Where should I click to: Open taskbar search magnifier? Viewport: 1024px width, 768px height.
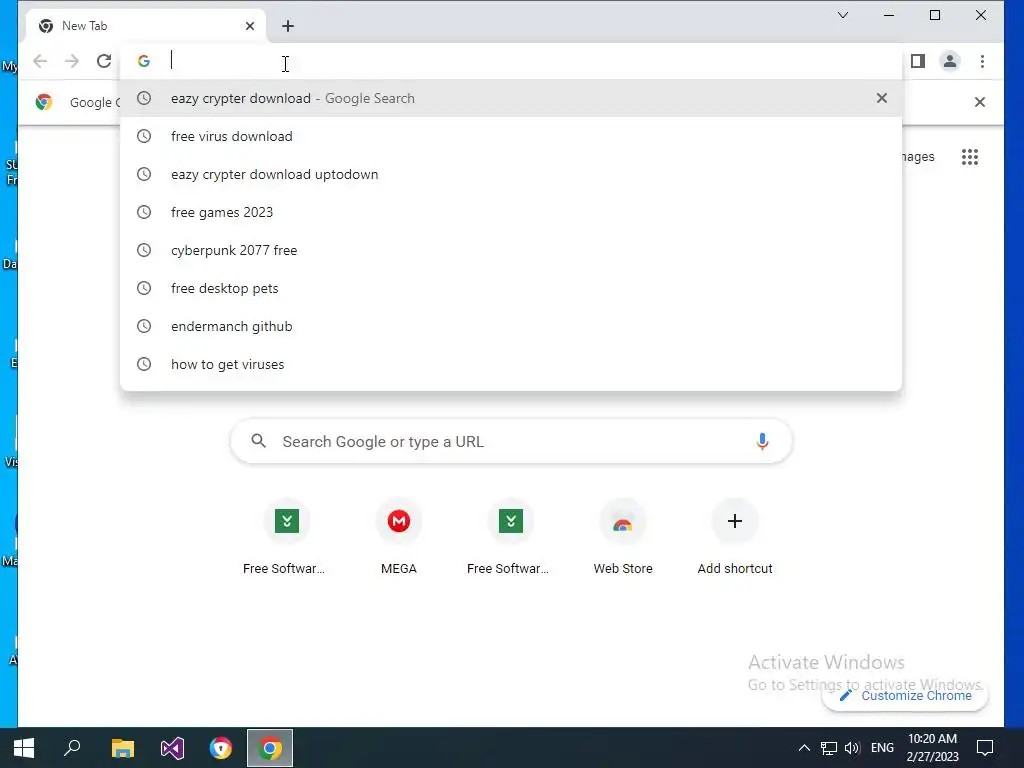pos(72,748)
